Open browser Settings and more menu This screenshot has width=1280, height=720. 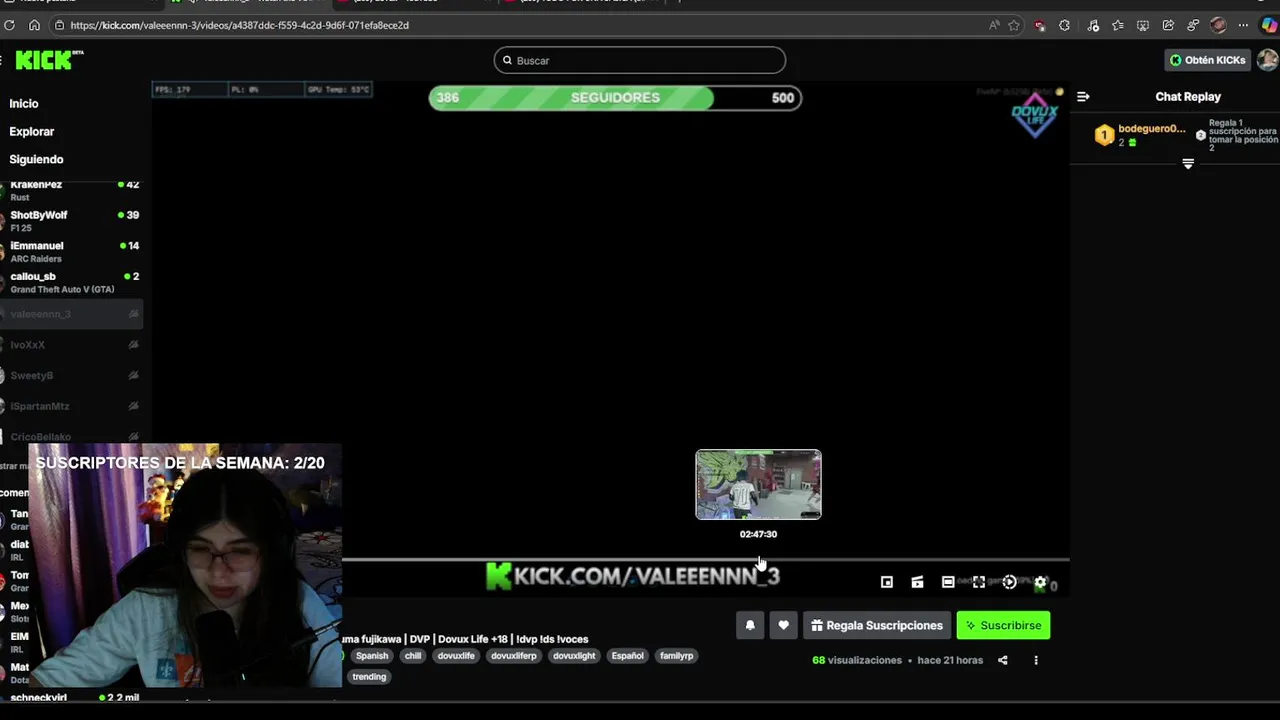(x=1243, y=25)
